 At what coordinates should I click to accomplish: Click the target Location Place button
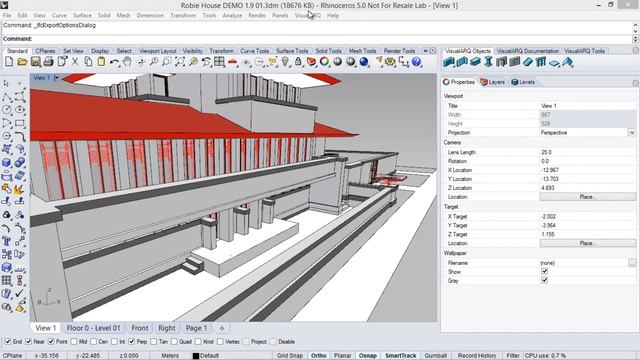(x=588, y=243)
